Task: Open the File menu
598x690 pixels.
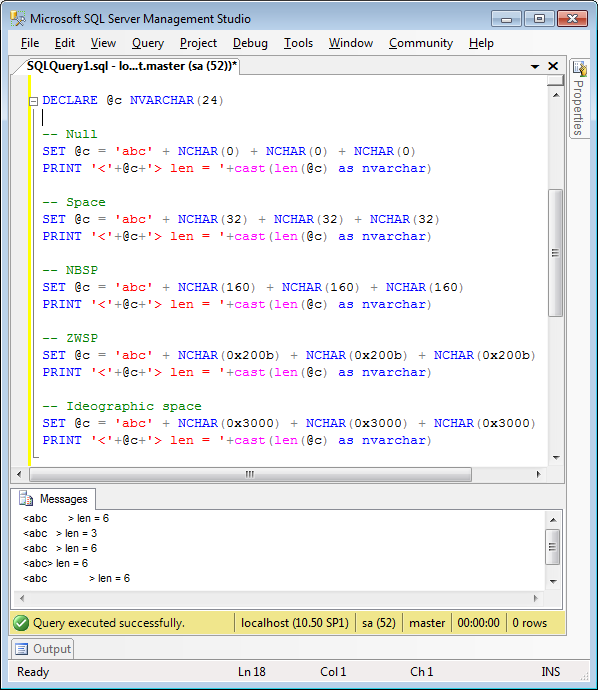Action: click(30, 43)
